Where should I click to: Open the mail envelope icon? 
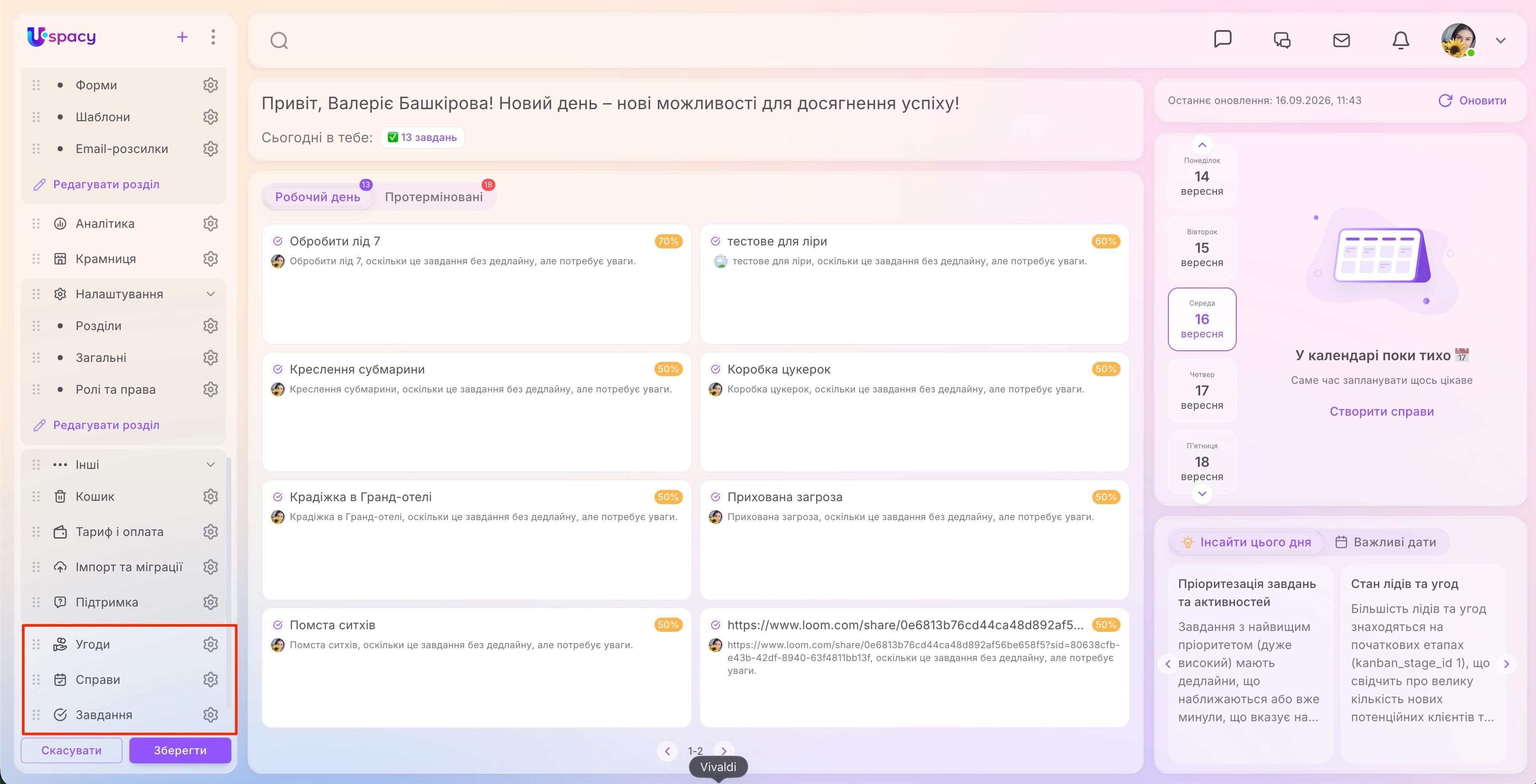1341,40
